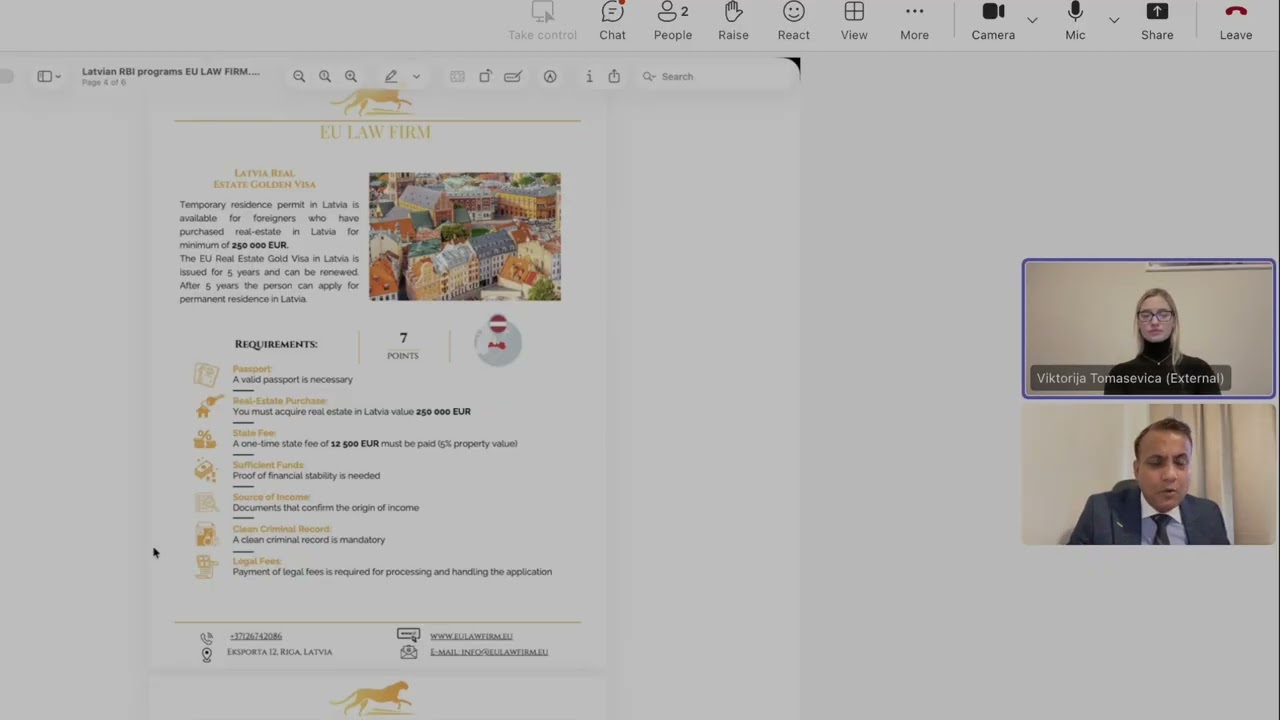Leave the meeting
This screenshot has height=720, width=1280.
[1236, 22]
